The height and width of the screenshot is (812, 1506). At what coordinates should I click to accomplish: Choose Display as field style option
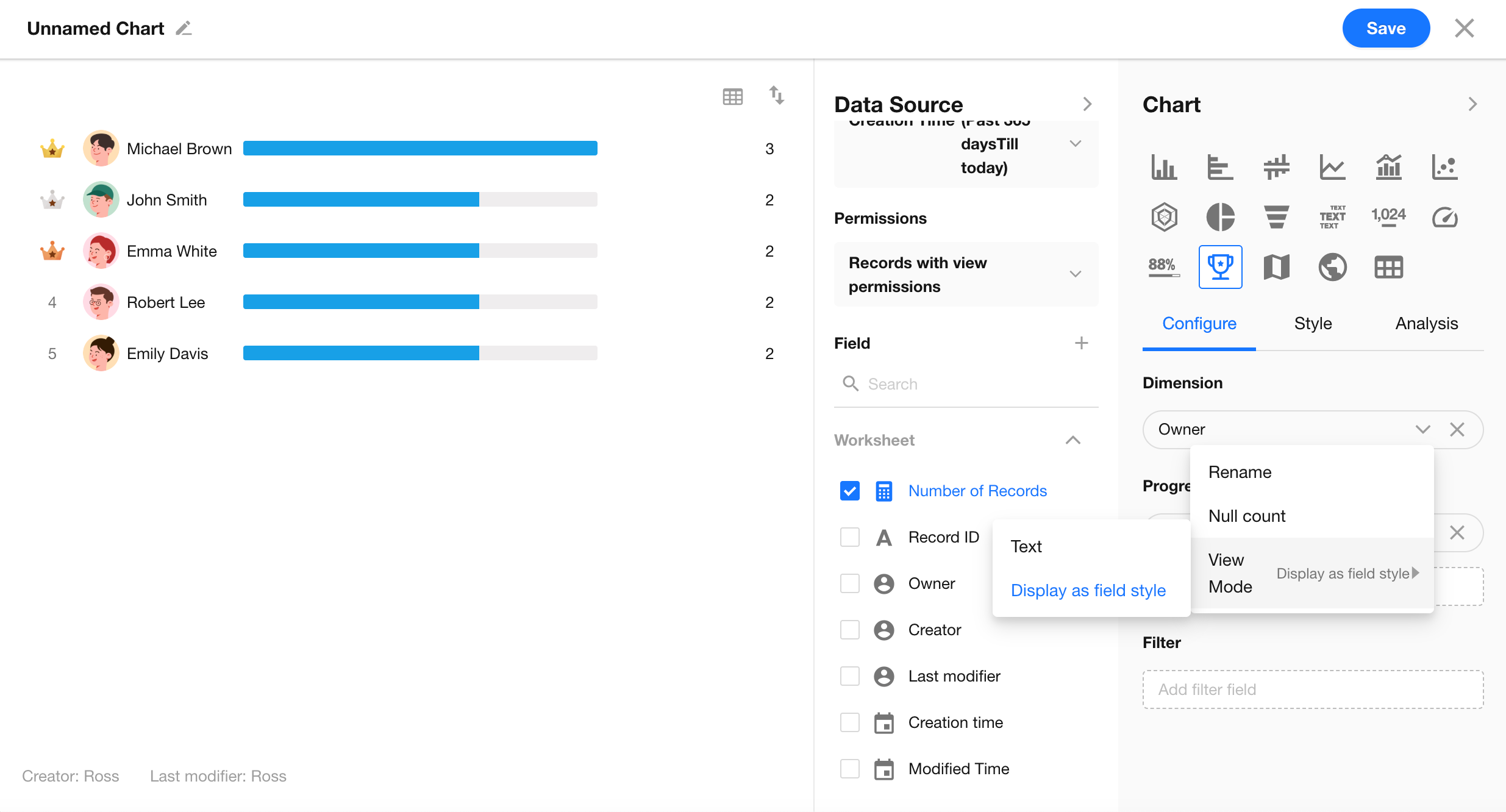[1088, 590]
